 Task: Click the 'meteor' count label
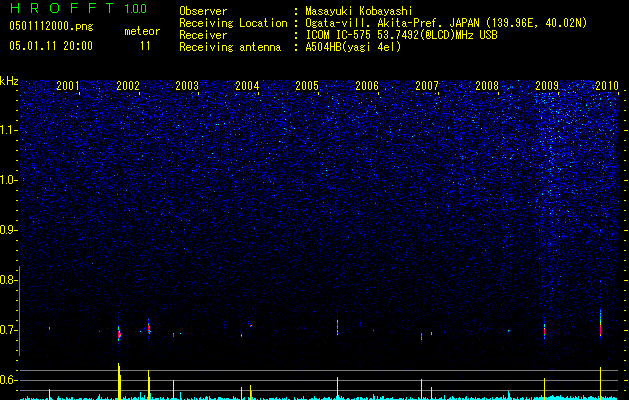pos(142,31)
